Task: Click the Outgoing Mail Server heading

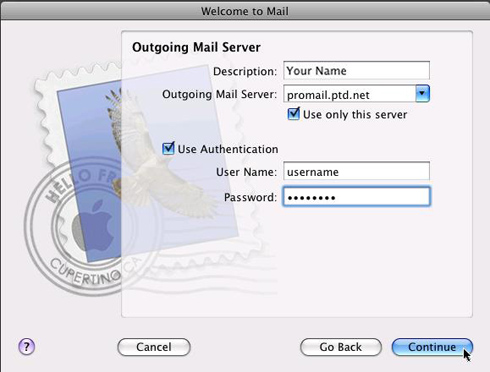Action: (x=196, y=47)
